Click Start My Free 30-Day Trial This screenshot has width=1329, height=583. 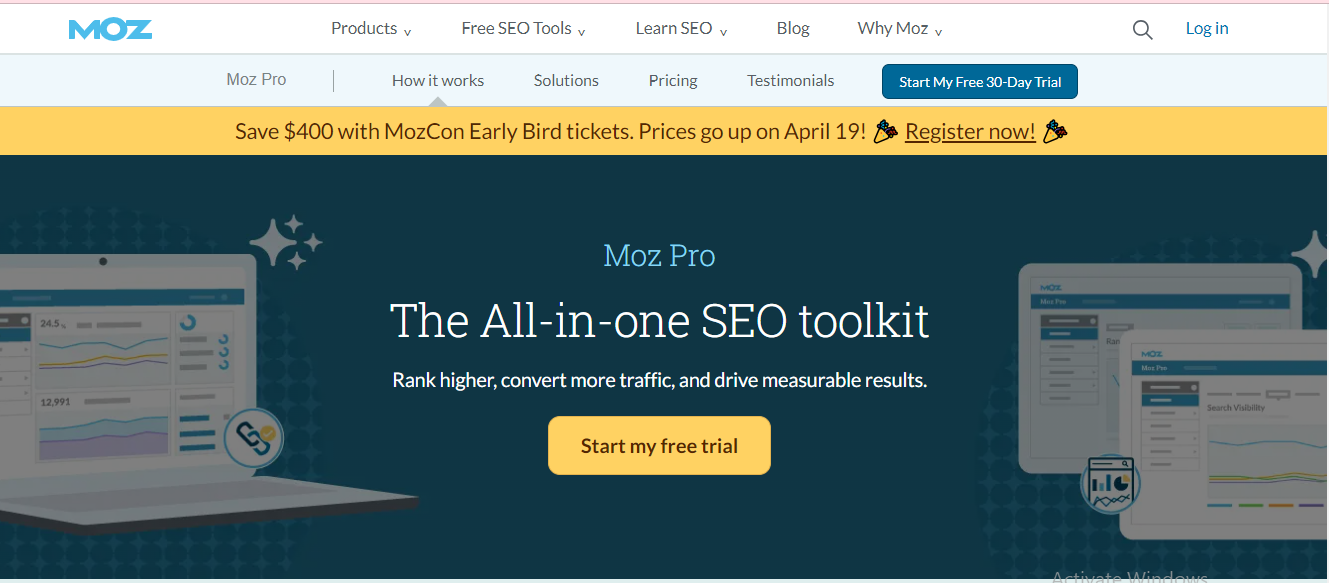(x=979, y=81)
